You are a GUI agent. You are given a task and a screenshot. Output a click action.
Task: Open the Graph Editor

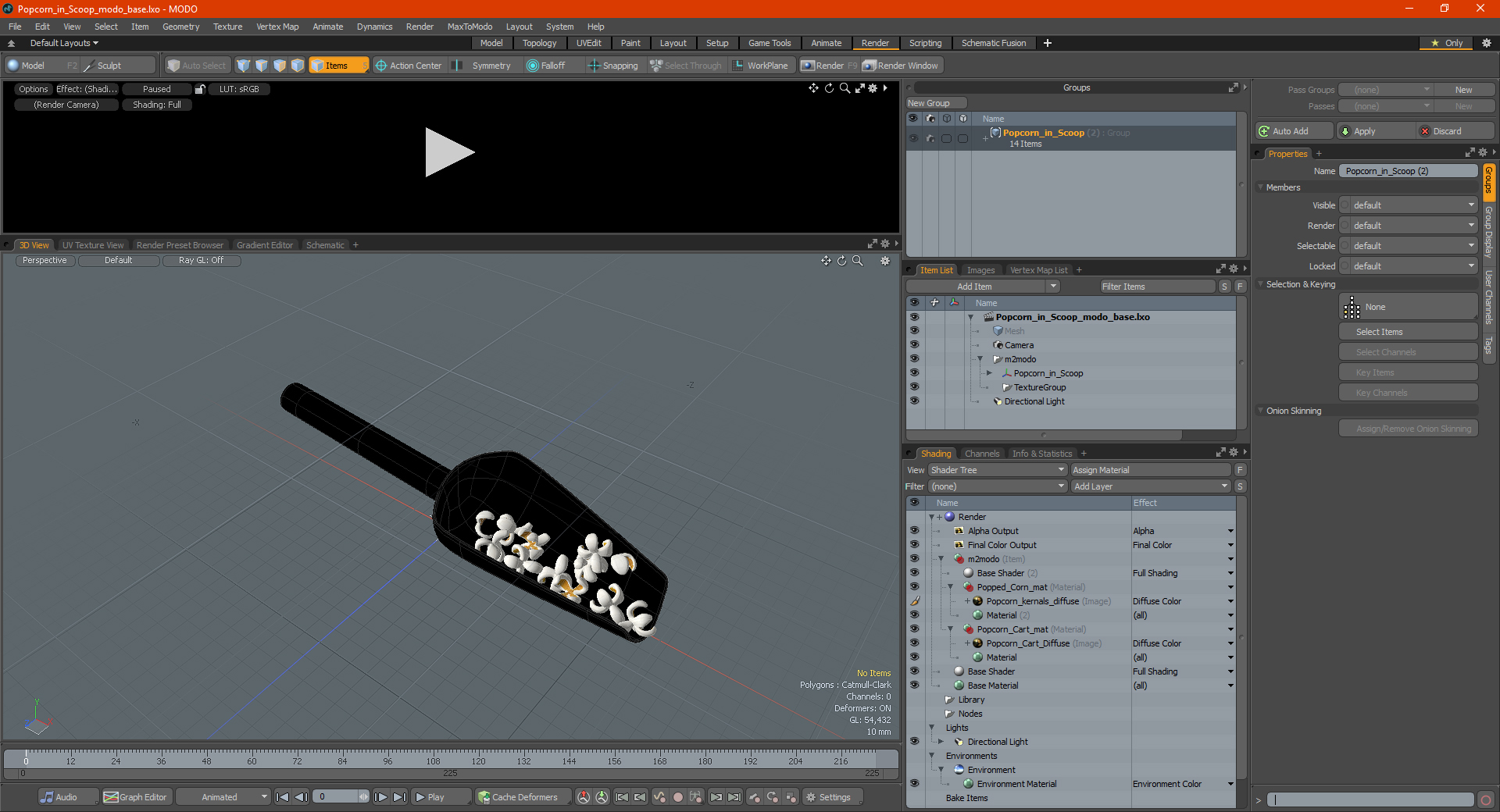(135, 797)
